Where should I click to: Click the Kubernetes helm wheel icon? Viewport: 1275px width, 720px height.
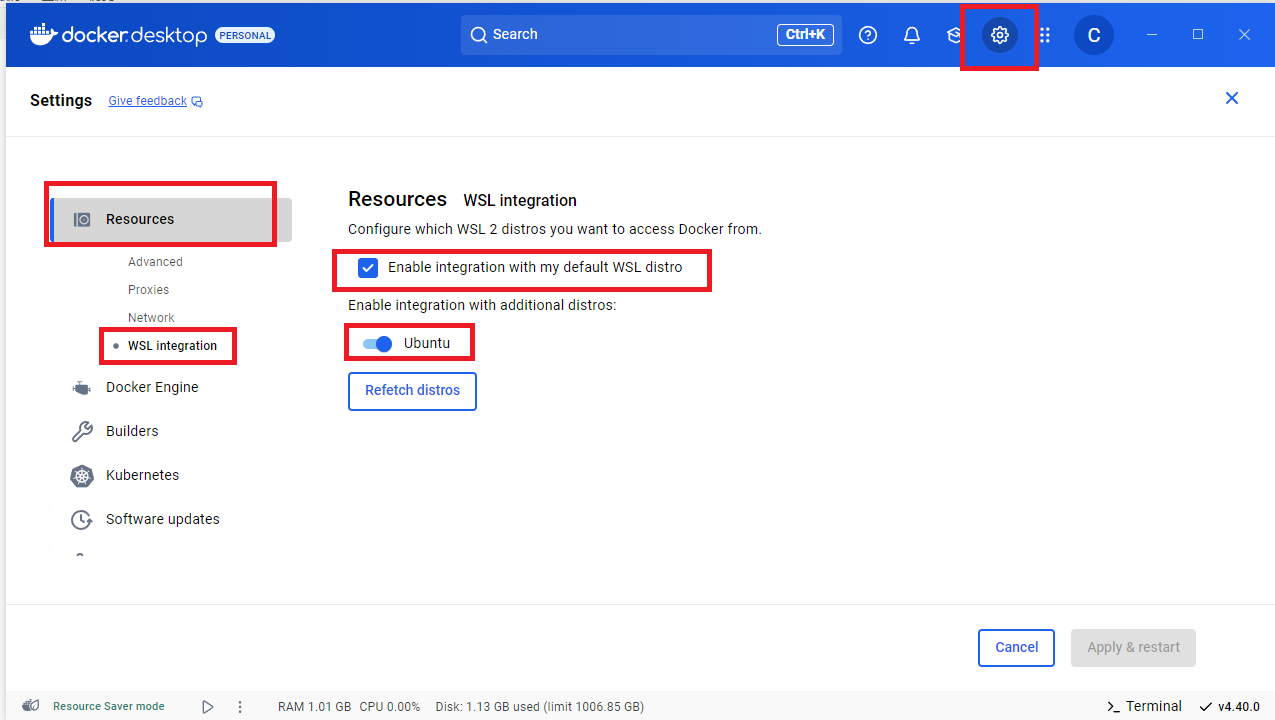tap(82, 475)
